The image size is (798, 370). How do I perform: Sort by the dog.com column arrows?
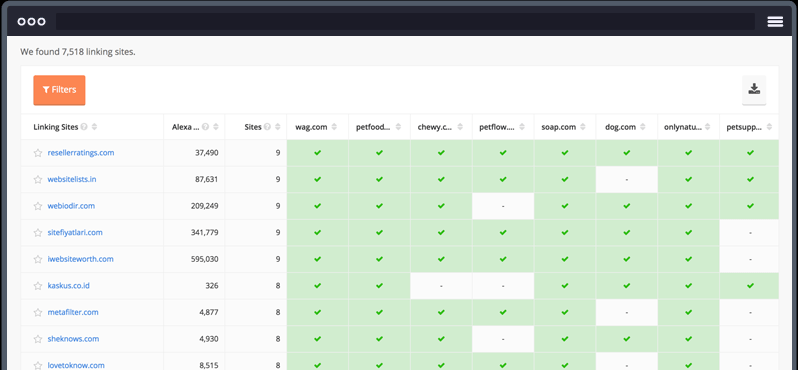643,127
